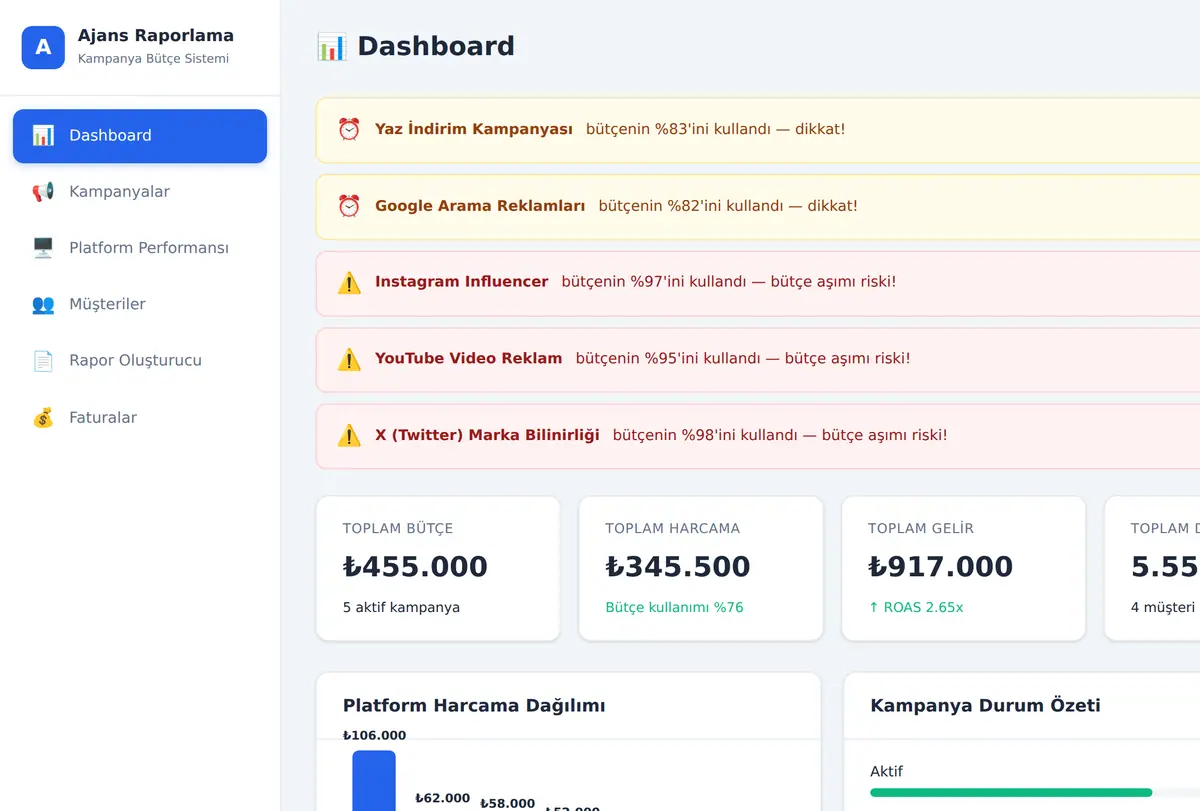Click the "4 müşteri" text

point(1163,607)
